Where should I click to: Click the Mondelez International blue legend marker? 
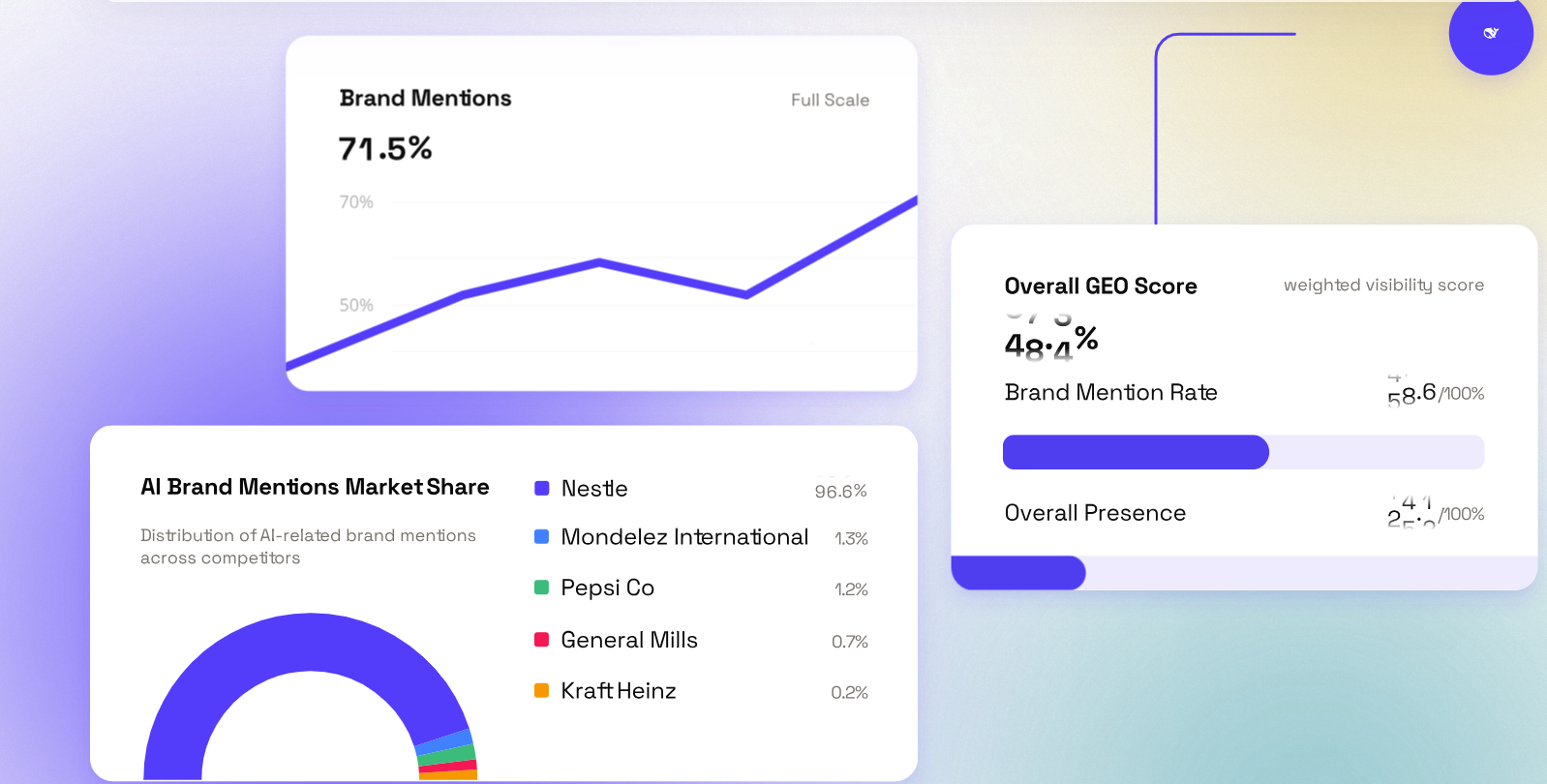point(542,536)
